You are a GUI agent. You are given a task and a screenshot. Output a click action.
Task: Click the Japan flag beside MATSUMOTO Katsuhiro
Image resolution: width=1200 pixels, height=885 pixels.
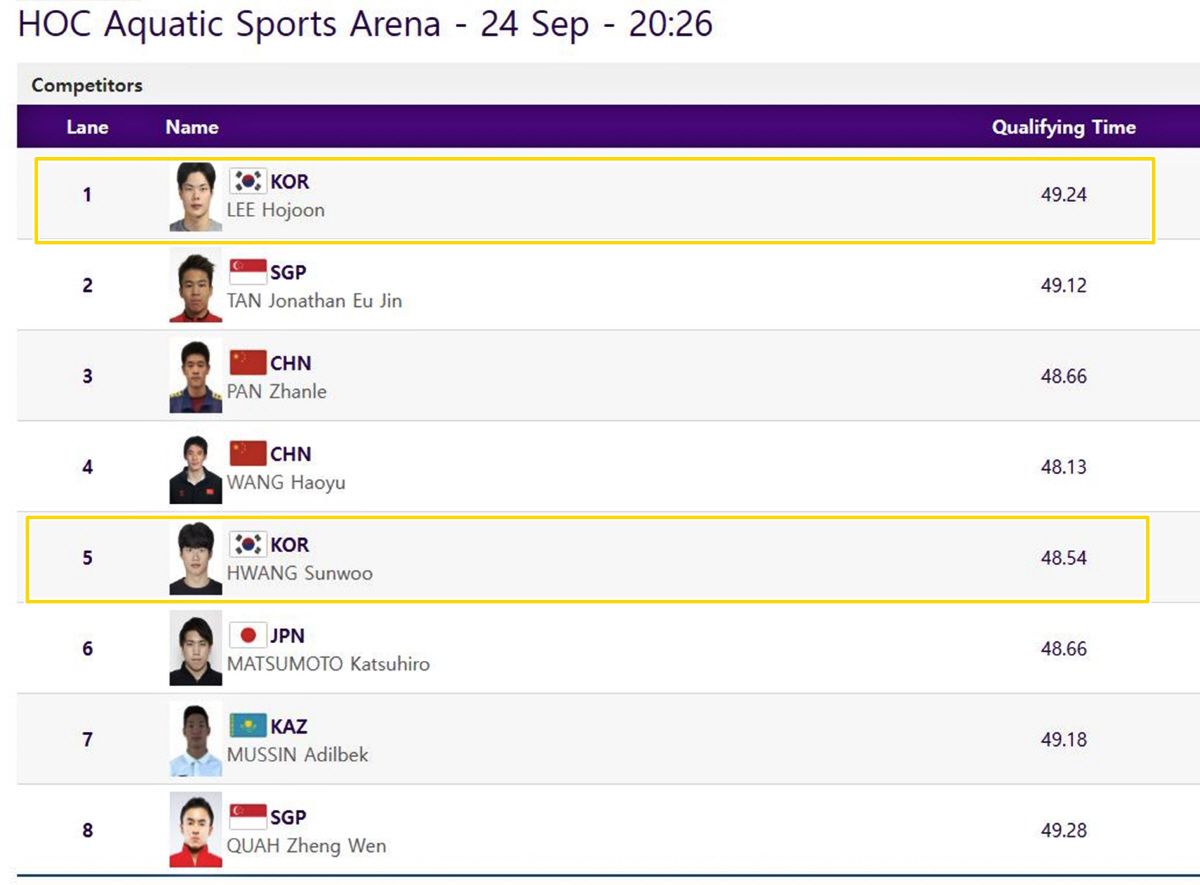pyautogui.click(x=248, y=635)
